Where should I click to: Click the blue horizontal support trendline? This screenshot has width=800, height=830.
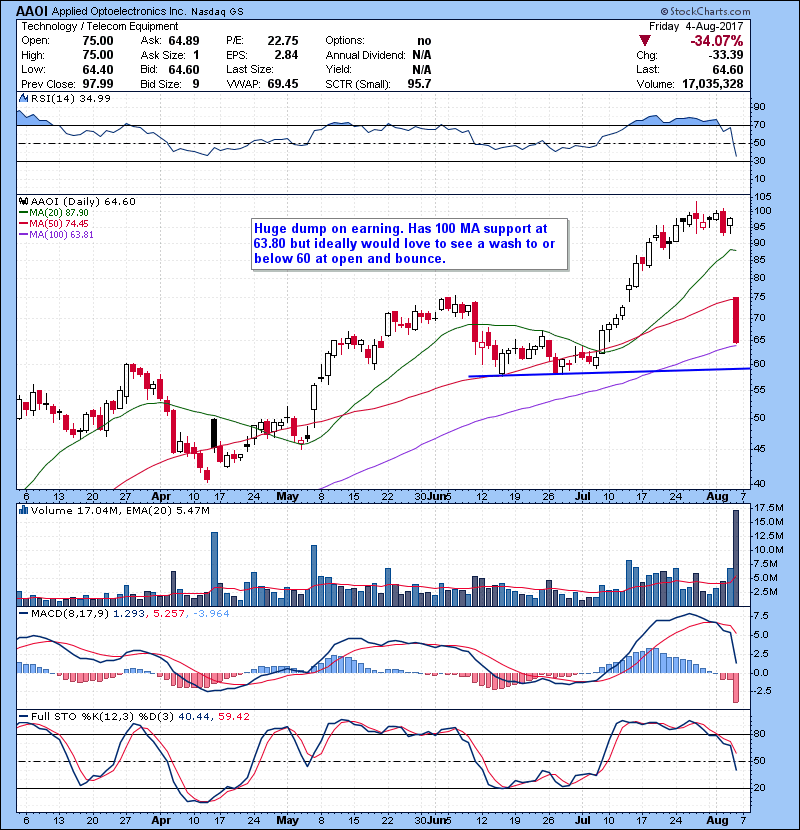pyautogui.click(x=609, y=372)
